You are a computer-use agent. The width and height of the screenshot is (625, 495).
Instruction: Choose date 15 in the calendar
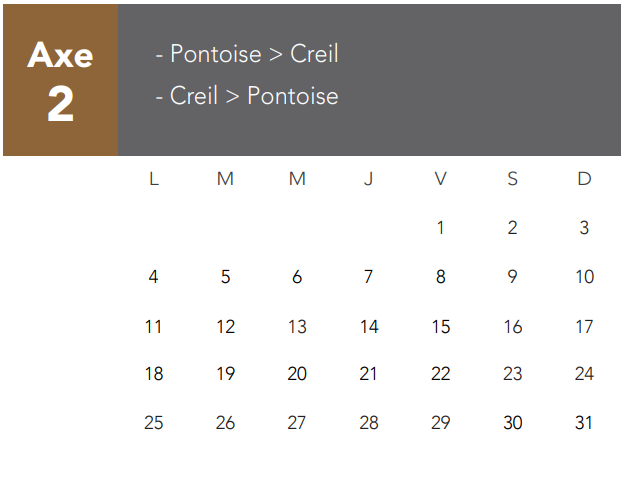click(440, 326)
